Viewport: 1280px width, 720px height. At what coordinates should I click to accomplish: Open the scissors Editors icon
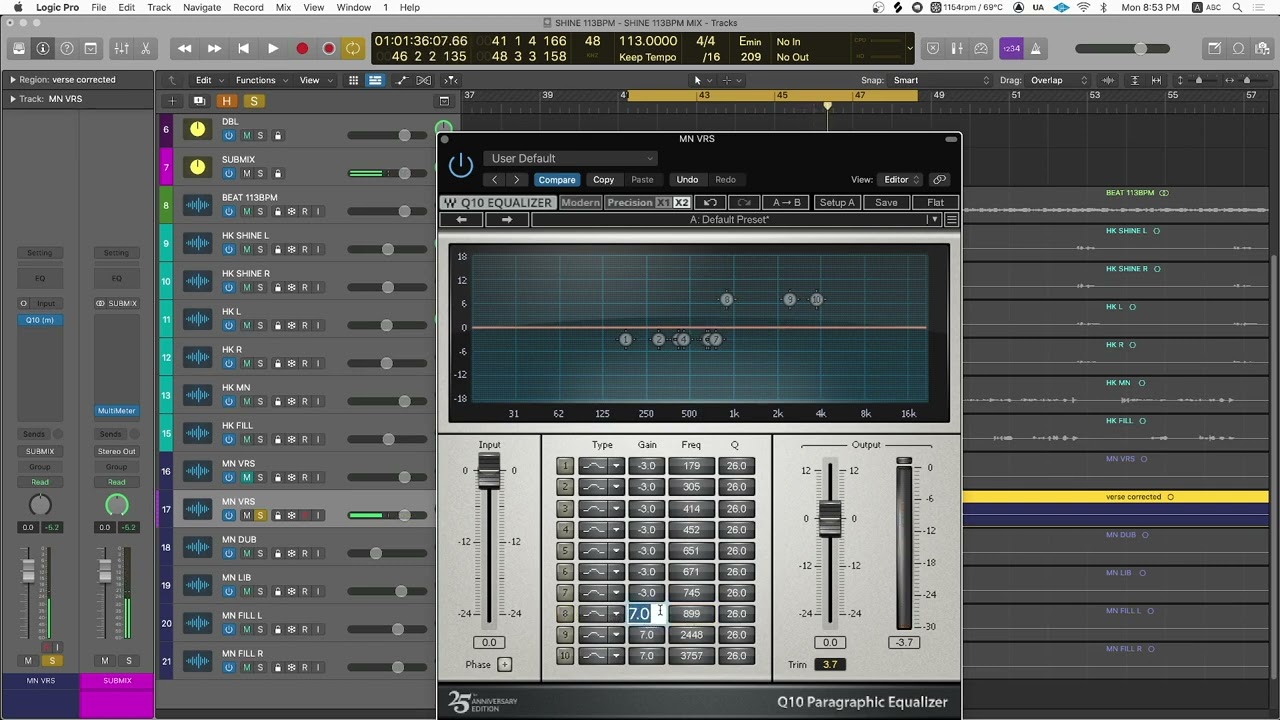[145, 48]
